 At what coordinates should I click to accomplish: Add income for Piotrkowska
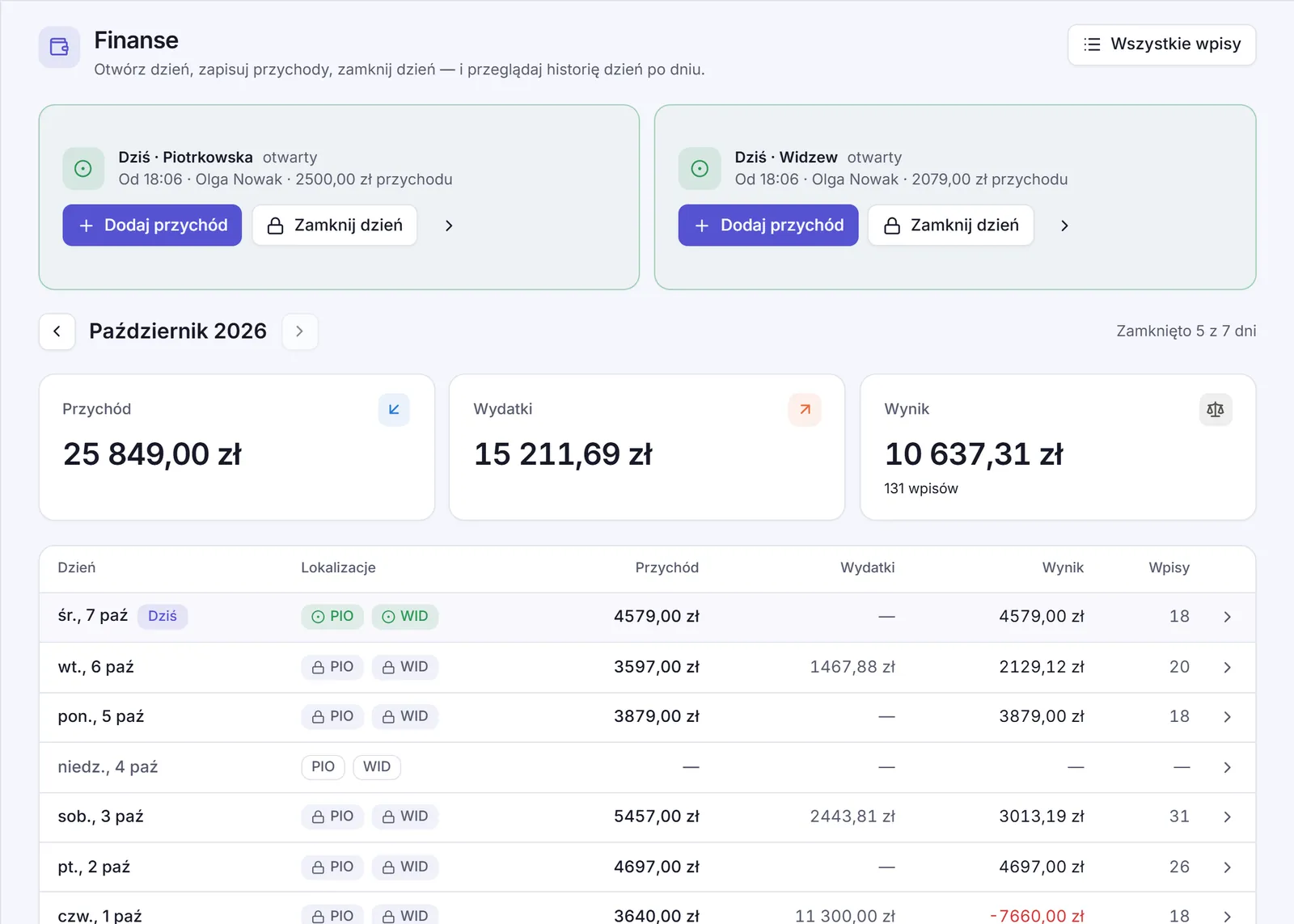tap(152, 226)
